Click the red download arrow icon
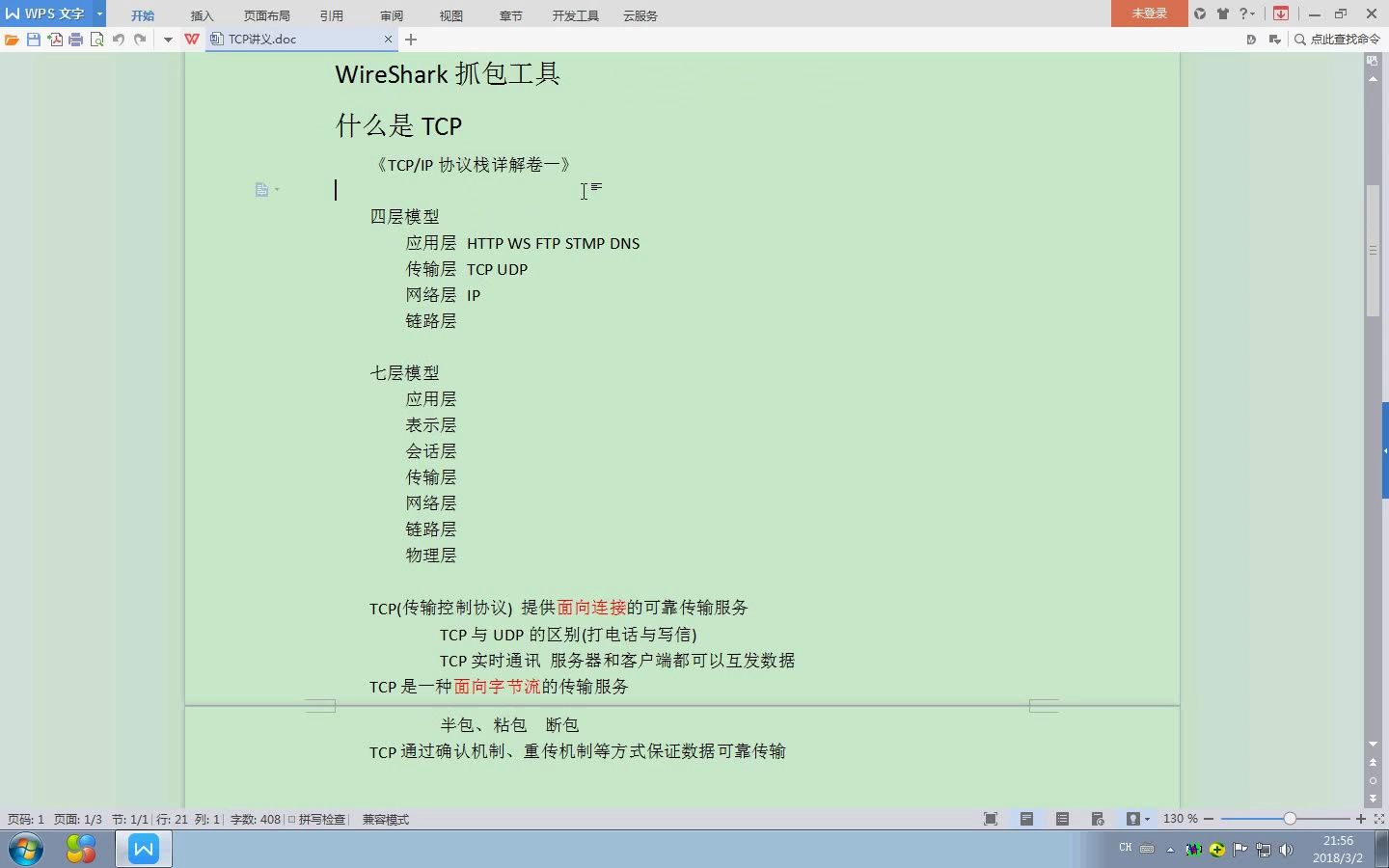The width and height of the screenshot is (1389, 868). 1281,14
